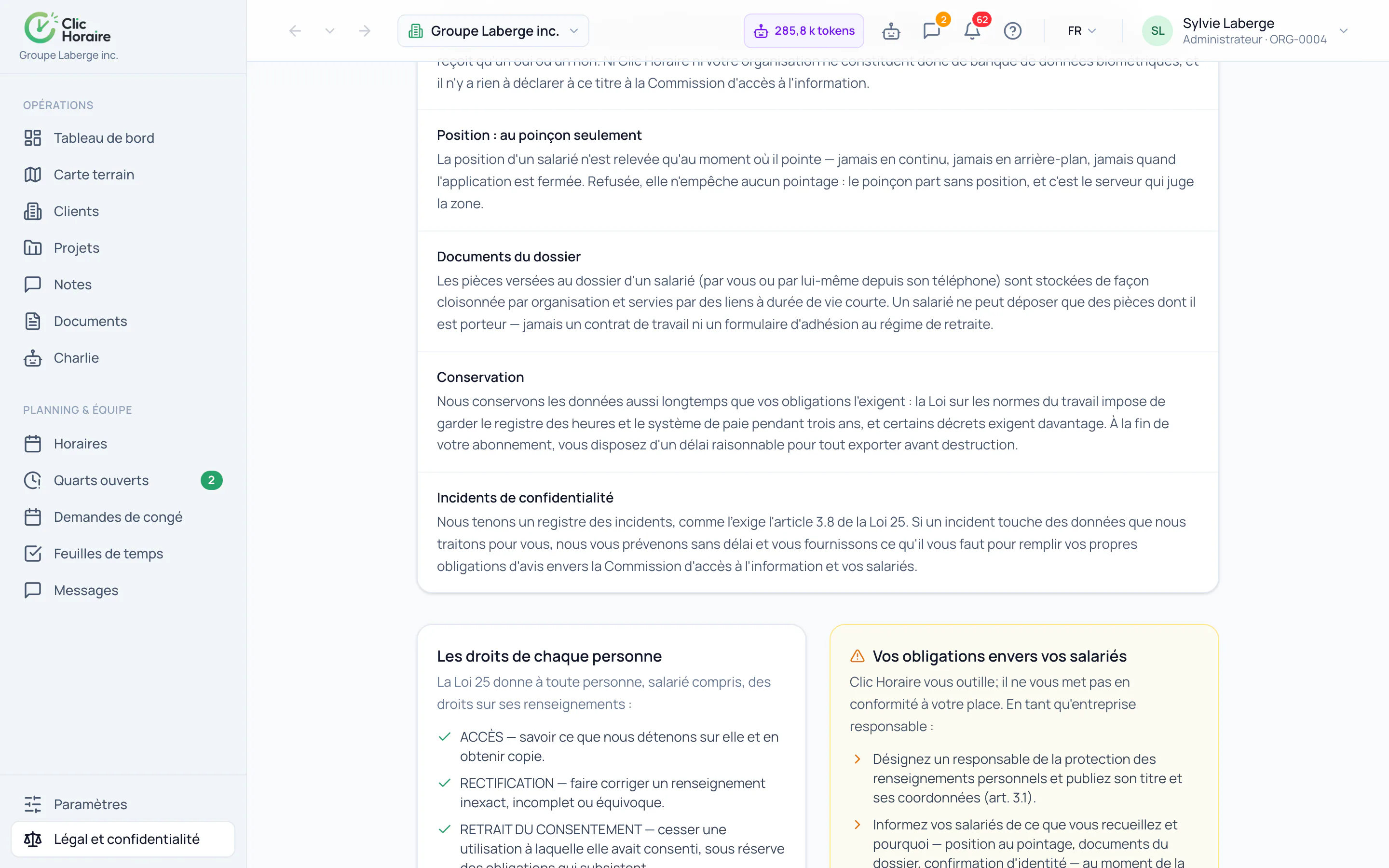Go forward with the right arrow
This screenshot has width=1389, height=868.
click(365, 31)
